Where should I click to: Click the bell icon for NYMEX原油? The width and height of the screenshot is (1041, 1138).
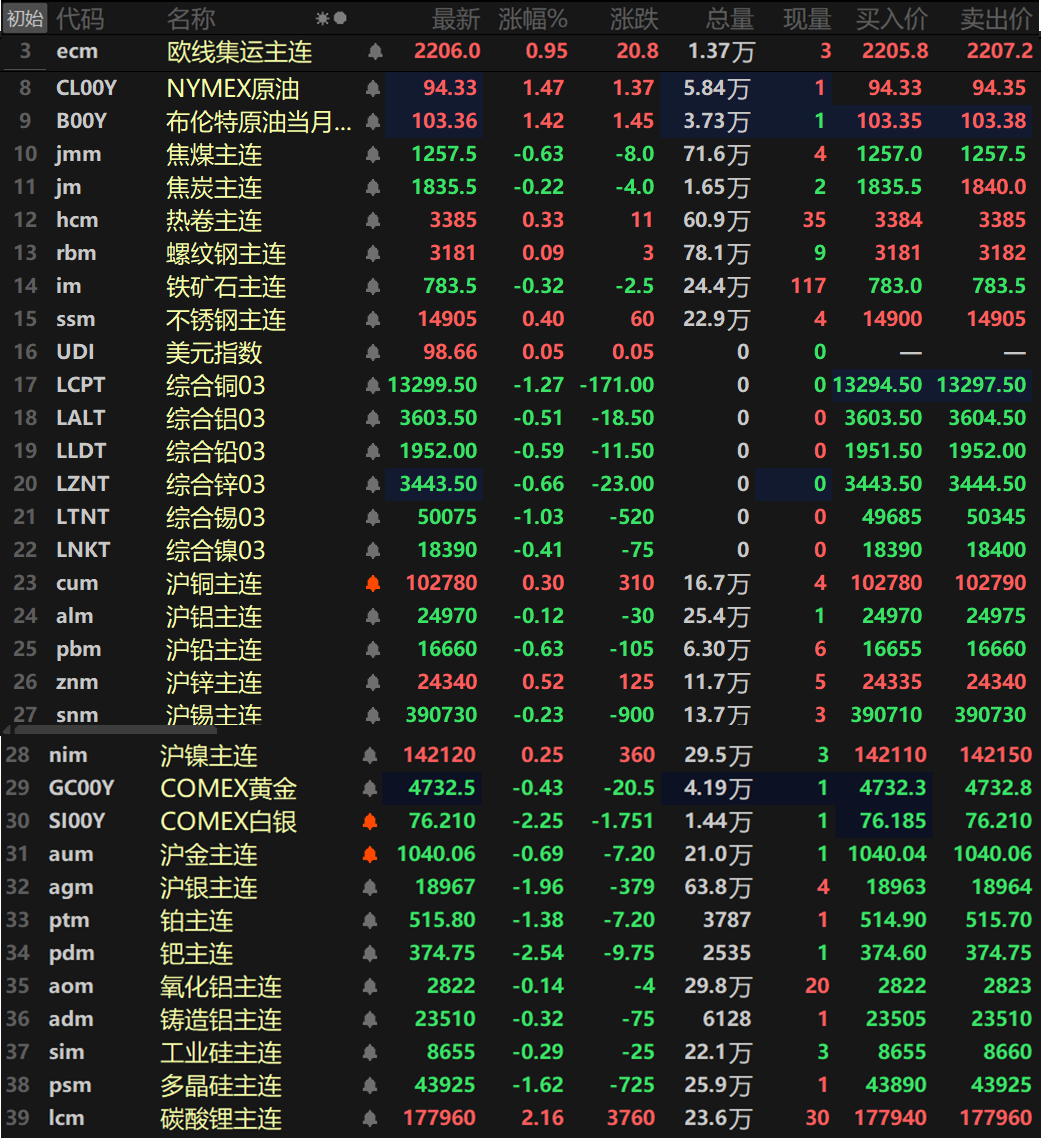point(374,89)
